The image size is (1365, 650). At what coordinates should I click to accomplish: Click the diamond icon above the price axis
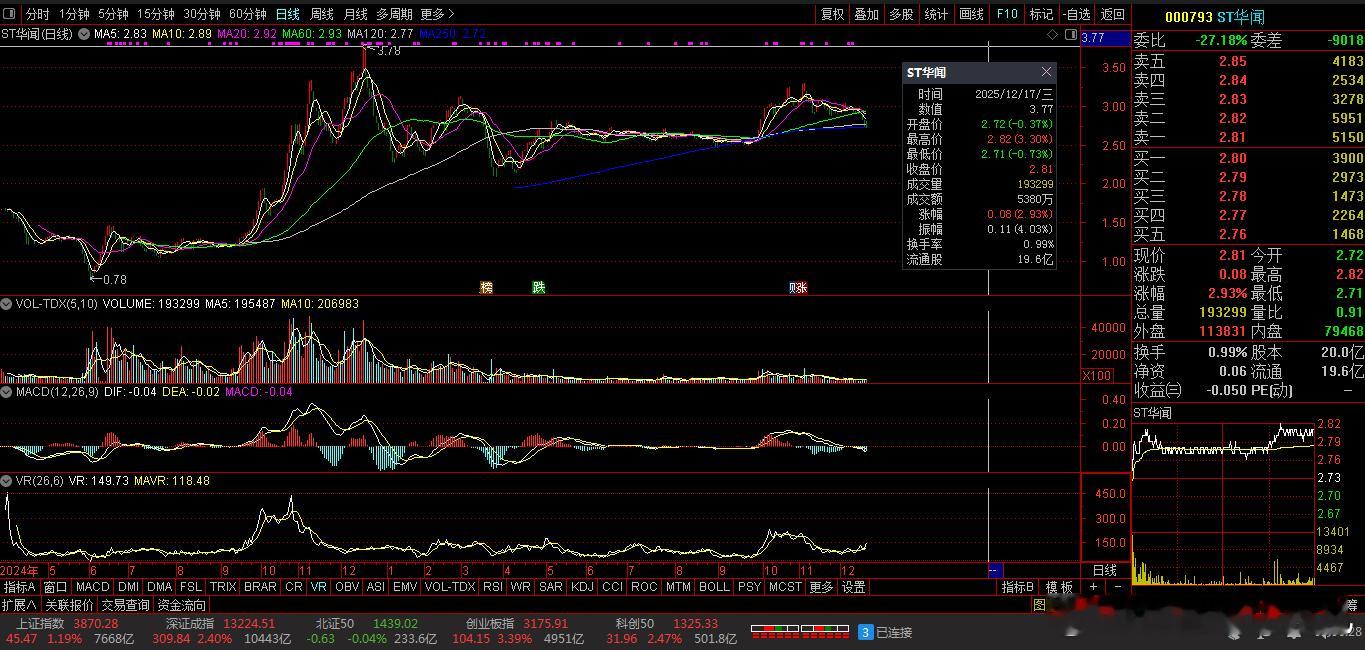click(1052, 35)
